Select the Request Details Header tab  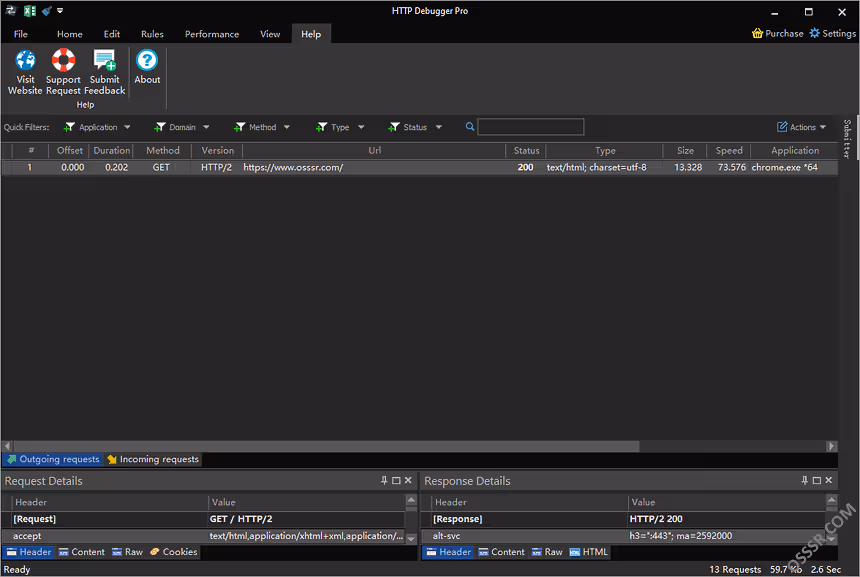tap(29, 552)
